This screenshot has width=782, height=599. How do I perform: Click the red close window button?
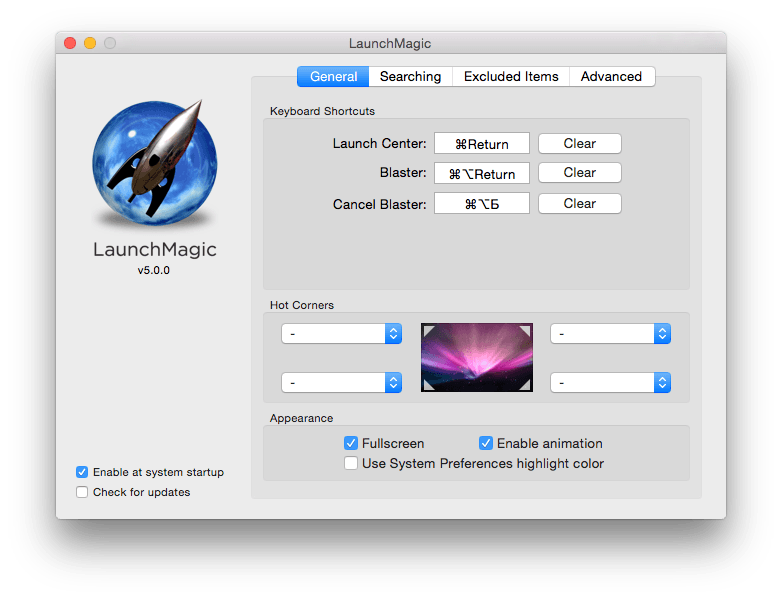click(x=70, y=43)
